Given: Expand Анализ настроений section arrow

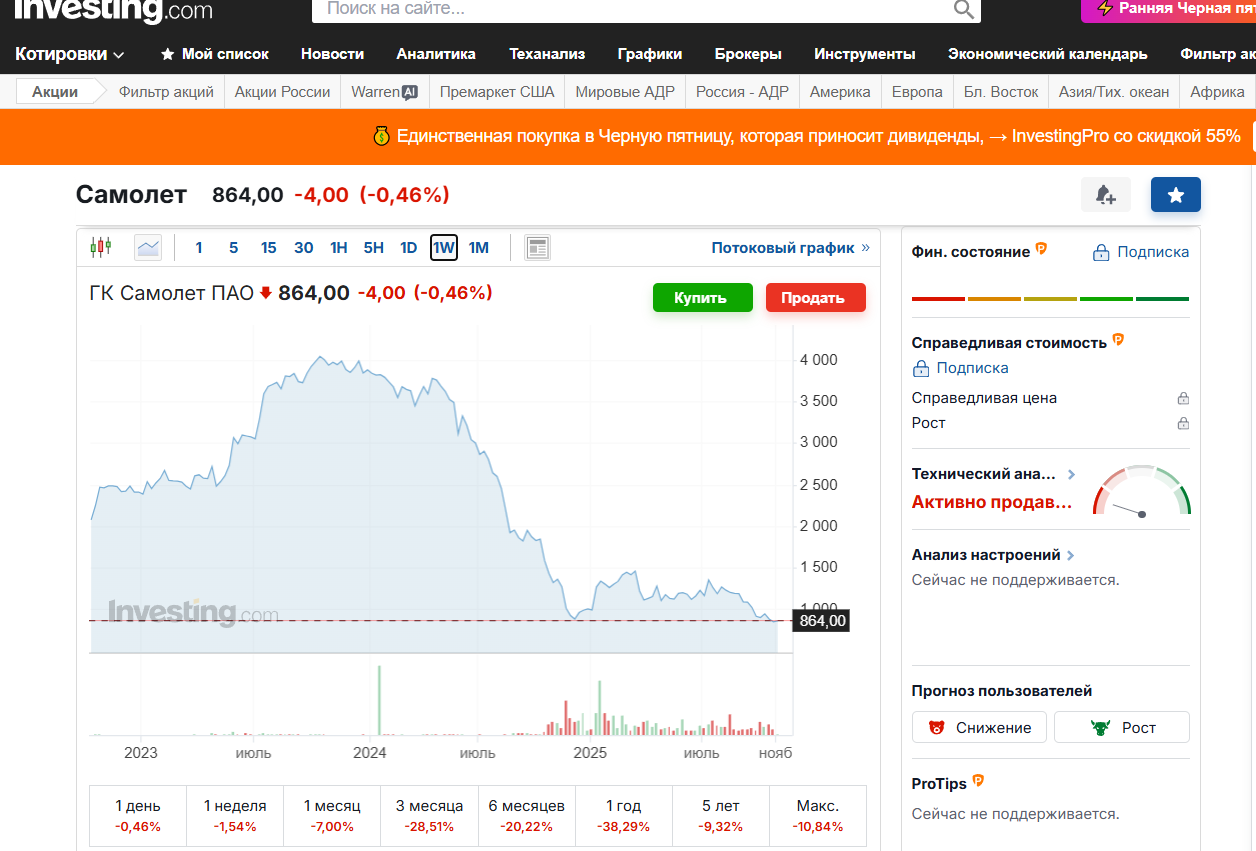Looking at the screenshot, I should (x=1071, y=555).
